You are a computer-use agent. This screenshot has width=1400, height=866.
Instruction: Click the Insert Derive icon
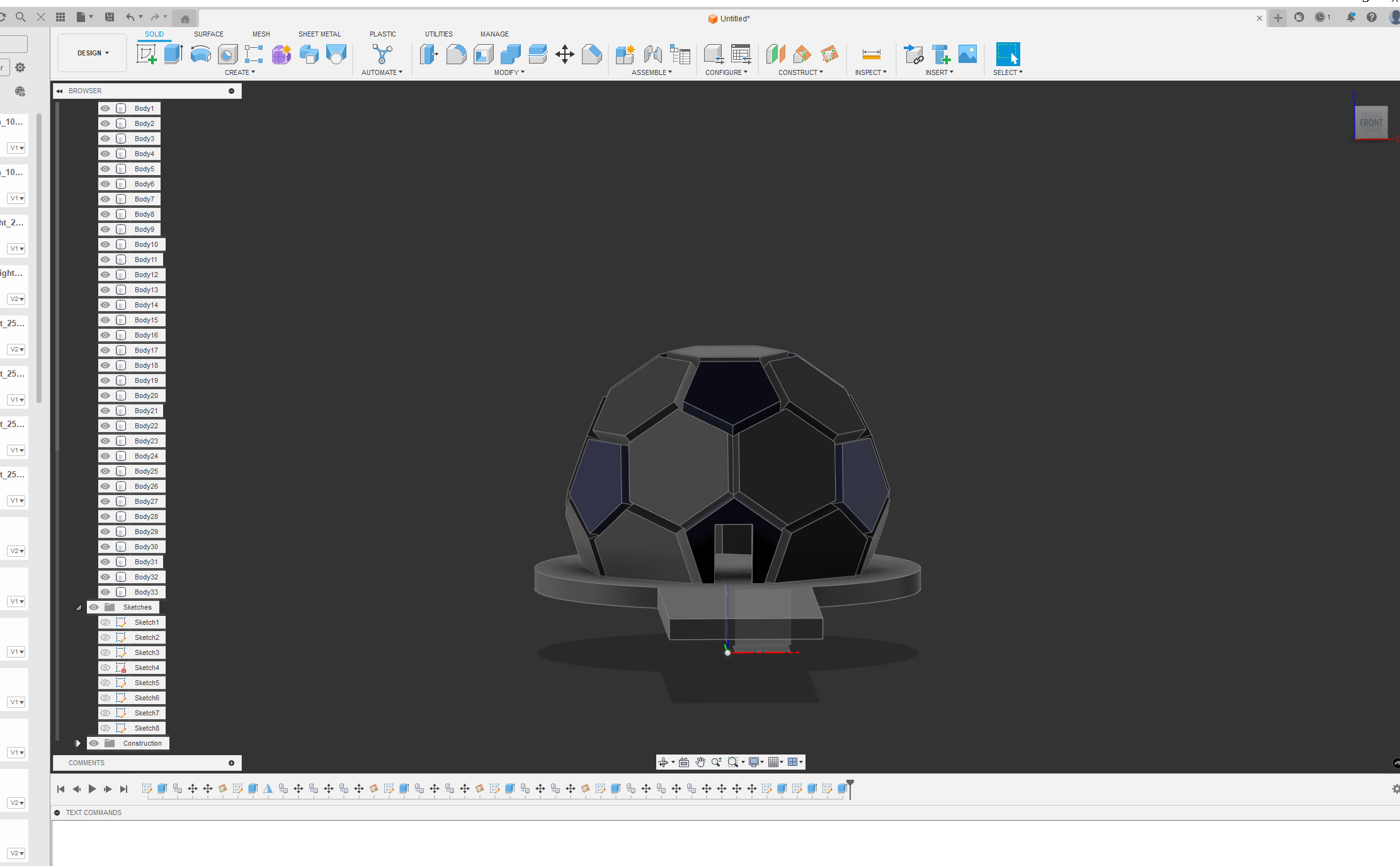913,54
